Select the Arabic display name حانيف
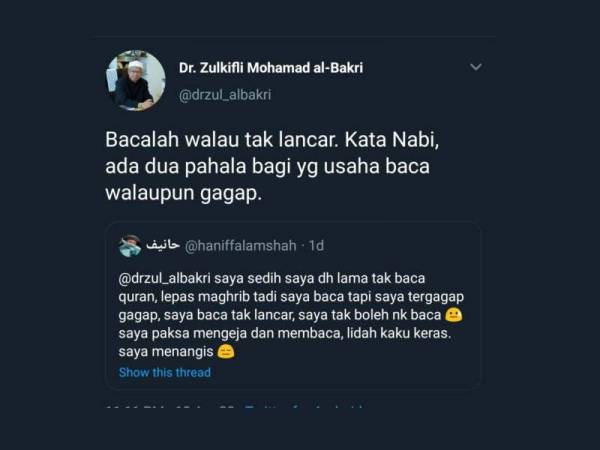 [163, 245]
